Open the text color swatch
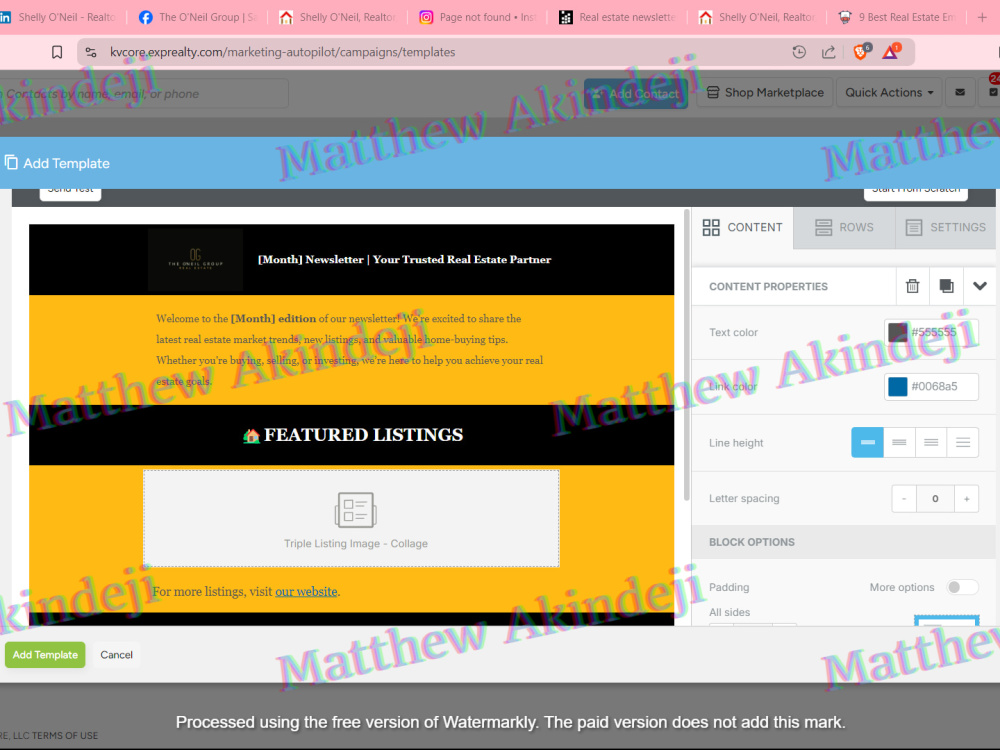The height and width of the screenshot is (750, 1000). [897, 332]
